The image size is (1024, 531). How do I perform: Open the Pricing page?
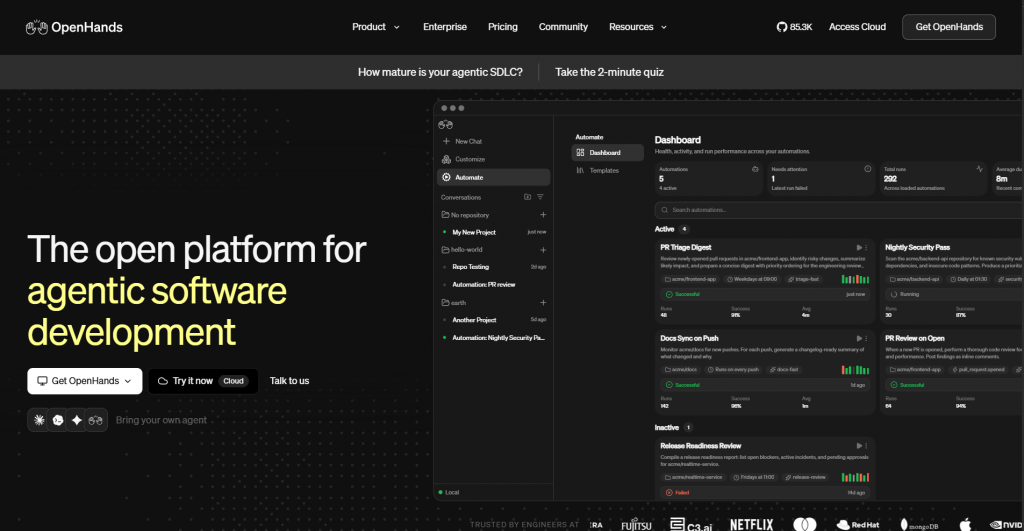tap(503, 27)
